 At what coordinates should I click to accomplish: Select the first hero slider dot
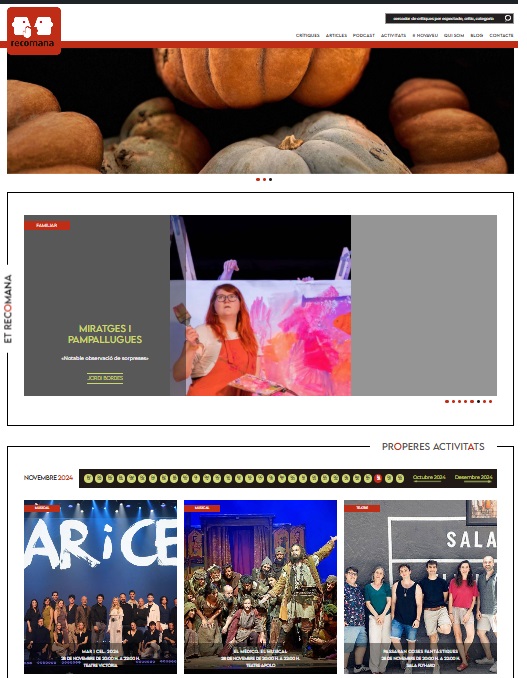(x=258, y=179)
